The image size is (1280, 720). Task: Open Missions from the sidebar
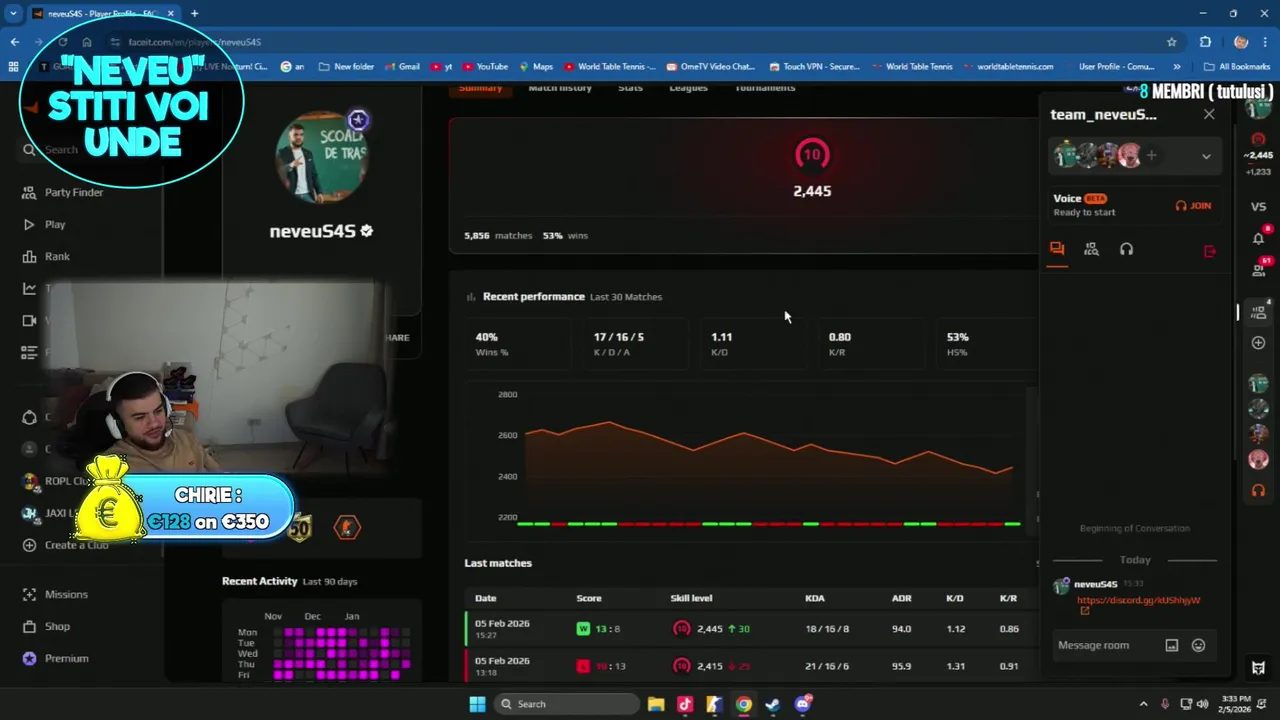pyautogui.click(x=55, y=594)
